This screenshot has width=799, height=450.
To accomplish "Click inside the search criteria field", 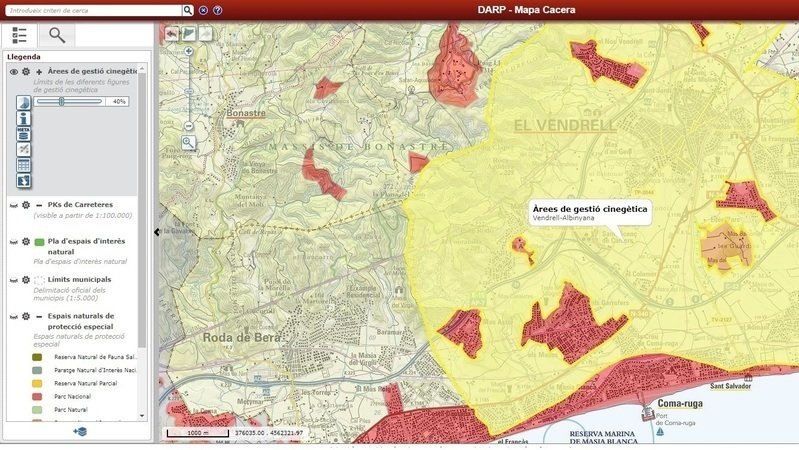I will pyautogui.click(x=93, y=10).
